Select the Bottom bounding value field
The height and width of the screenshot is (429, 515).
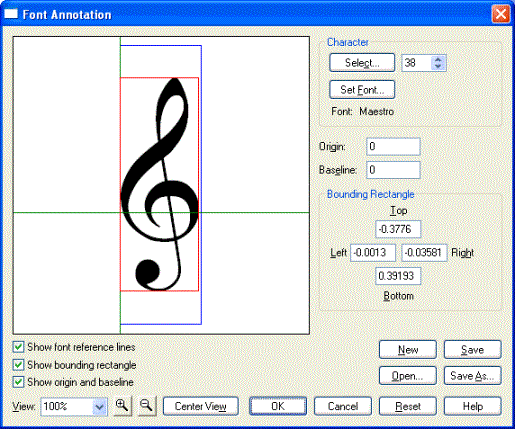pyautogui.click(x=398, y=276)
